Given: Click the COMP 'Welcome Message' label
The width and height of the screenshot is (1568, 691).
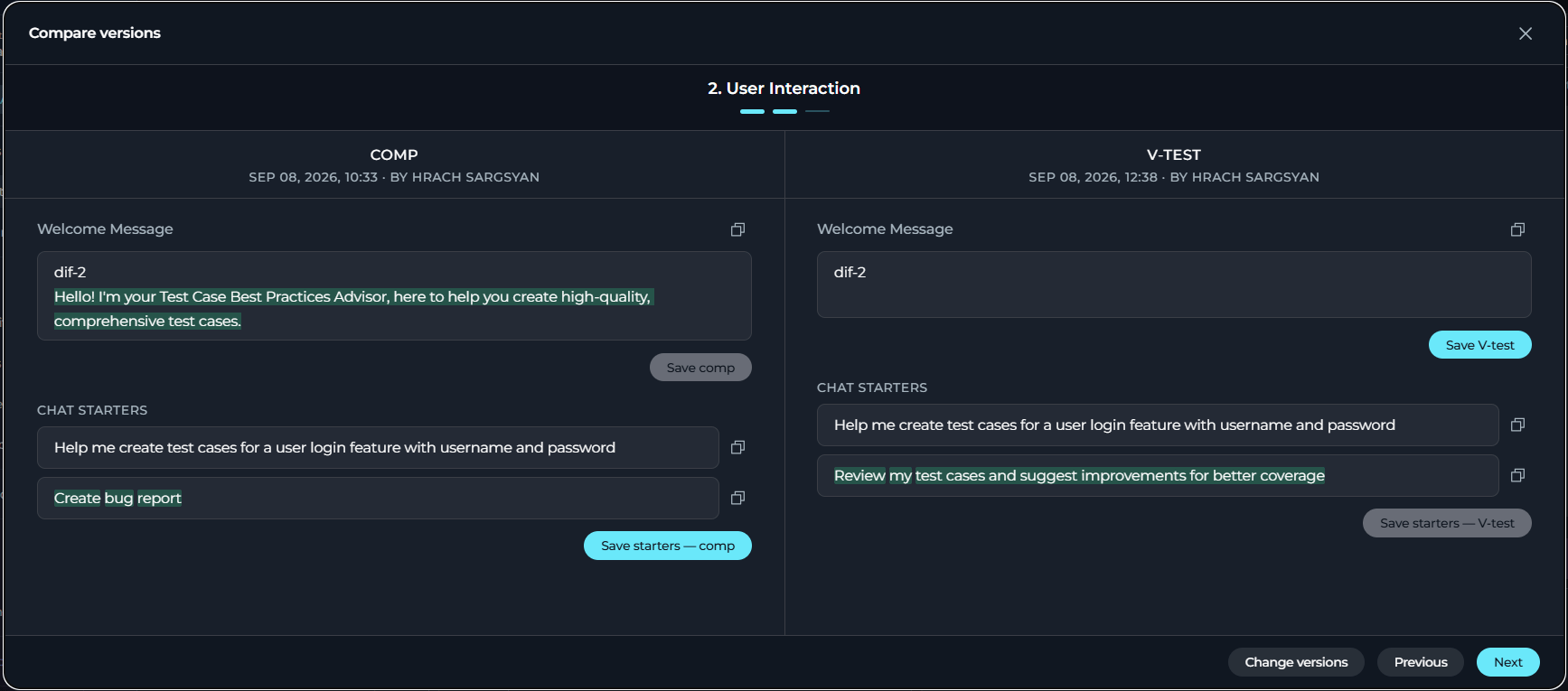Looking at the screenshot, I should point(105,229).
